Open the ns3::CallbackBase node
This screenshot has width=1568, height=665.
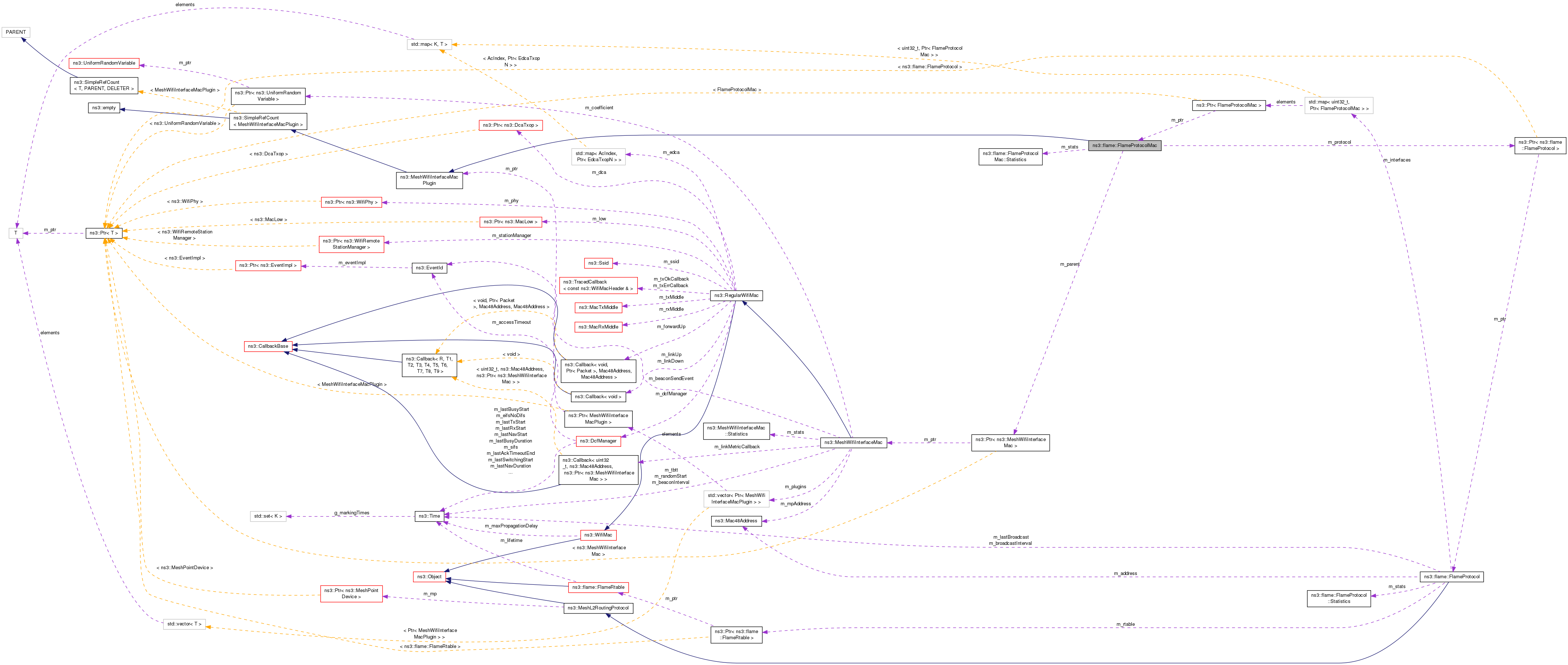click(268, 346)
